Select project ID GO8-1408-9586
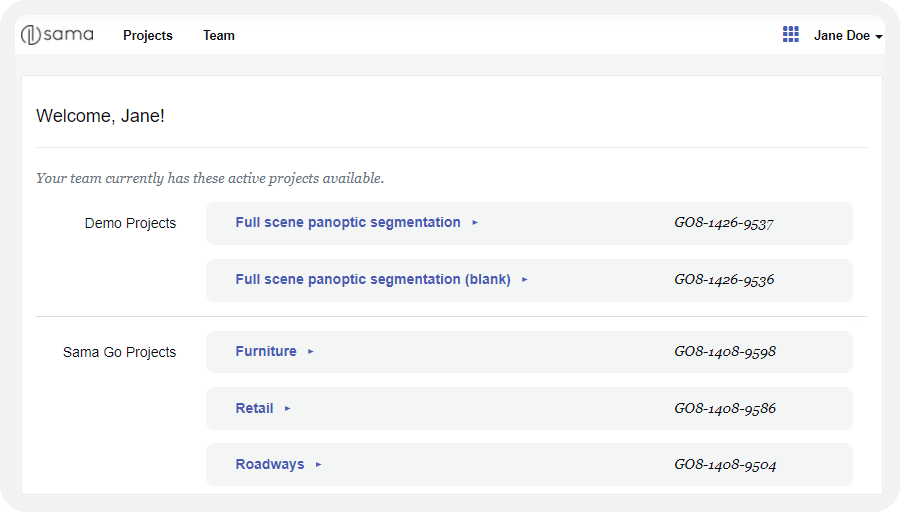The width and height of the screenshot is (900, 512). point(725,408)
